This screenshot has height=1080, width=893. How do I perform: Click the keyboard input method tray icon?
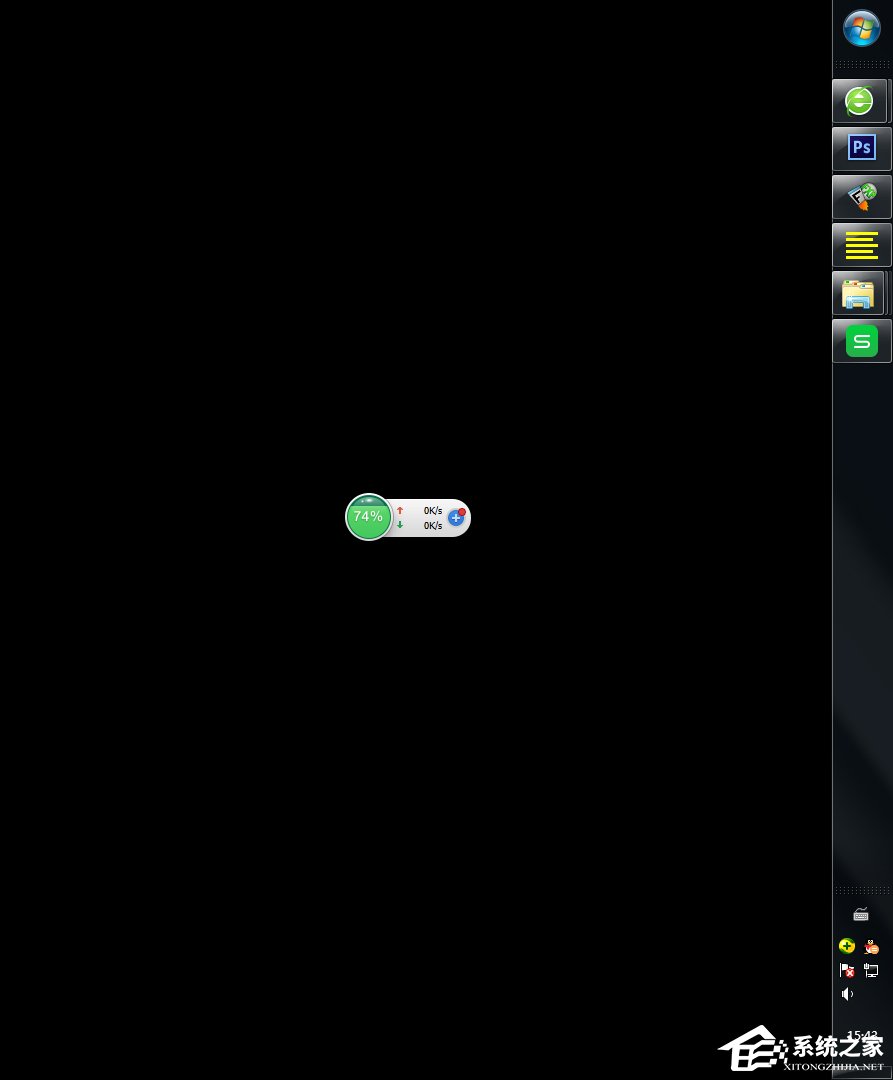point(861,913)
